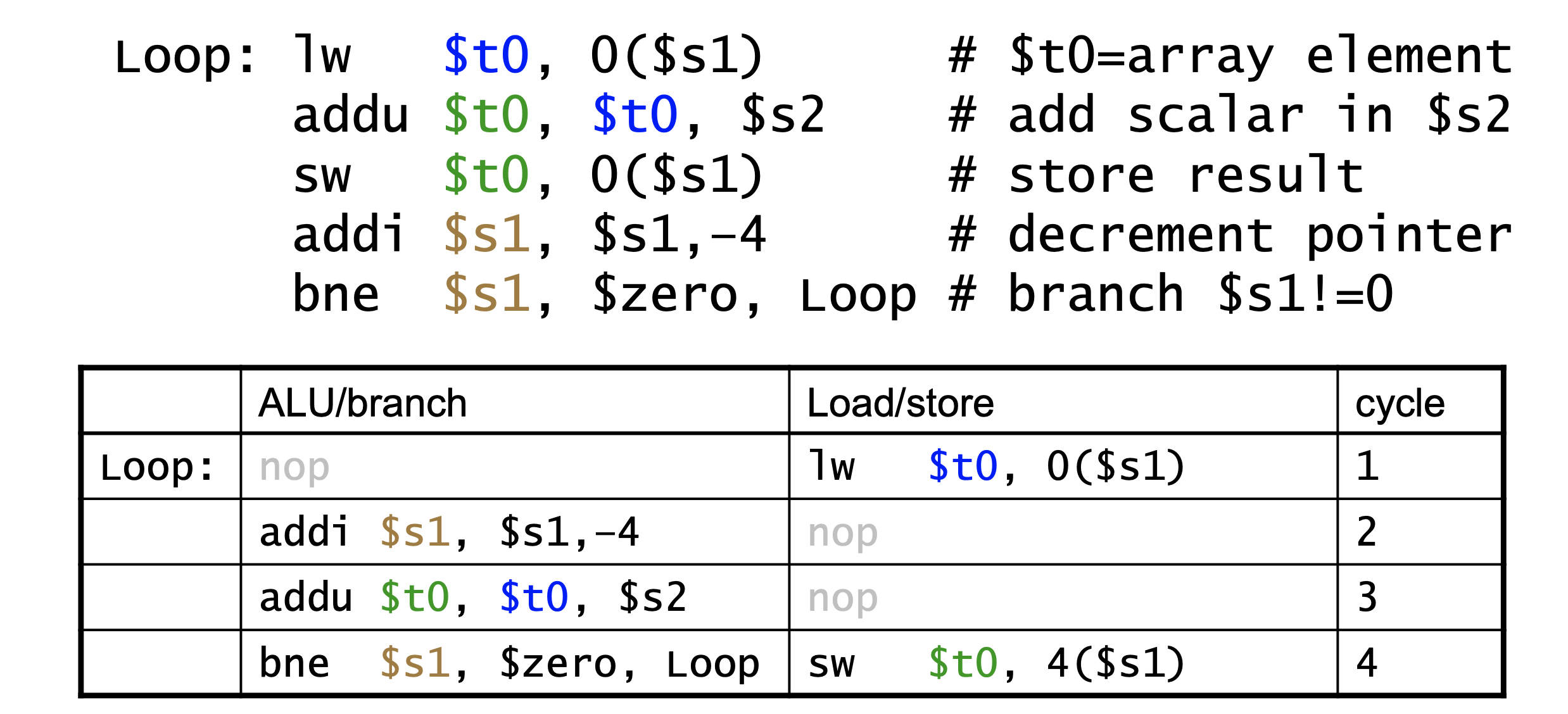This screenshot has height=714, width=1568.
Task: Click the bne mnemonic in code listing
Action: (x=336, y=294)
